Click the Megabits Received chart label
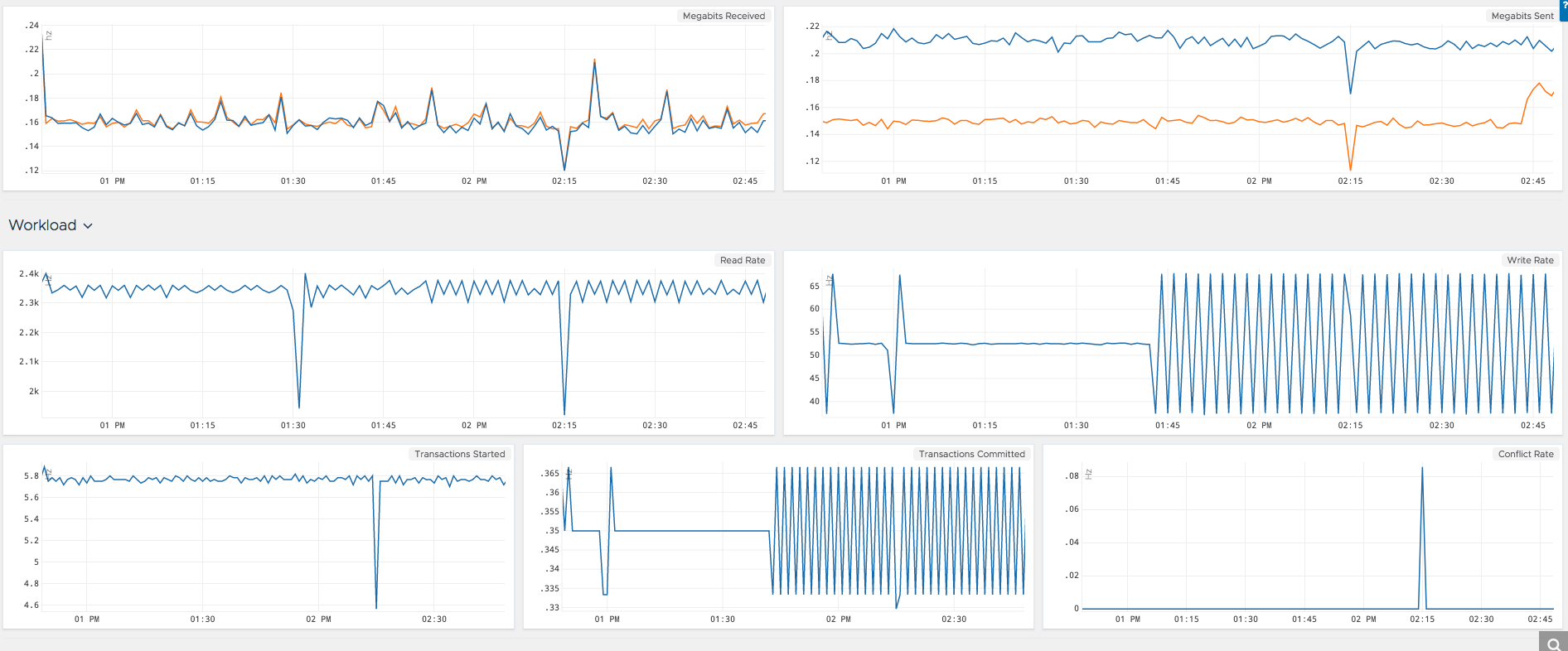This screenshot has width=1568, height=651. 724,16
